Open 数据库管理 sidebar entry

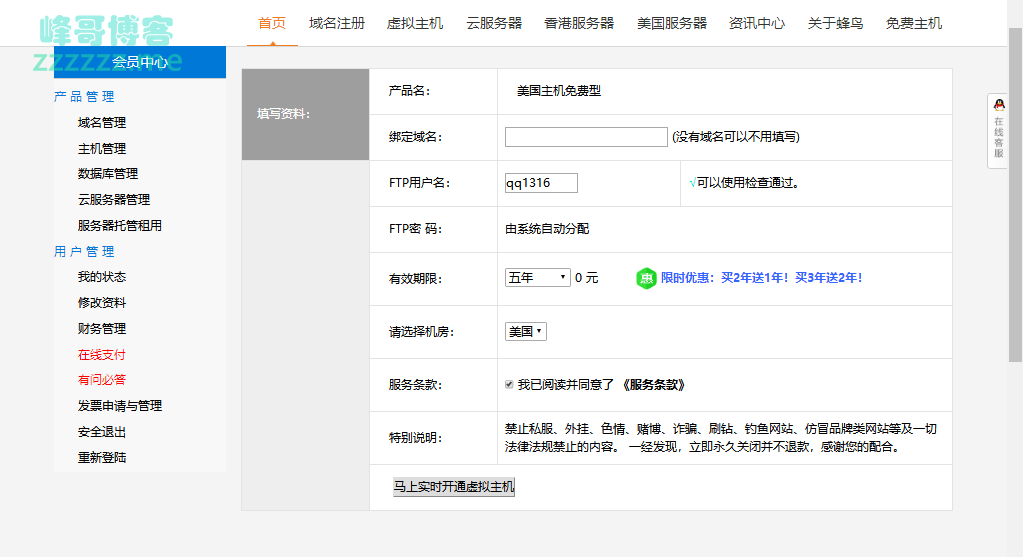pos(108,174)
